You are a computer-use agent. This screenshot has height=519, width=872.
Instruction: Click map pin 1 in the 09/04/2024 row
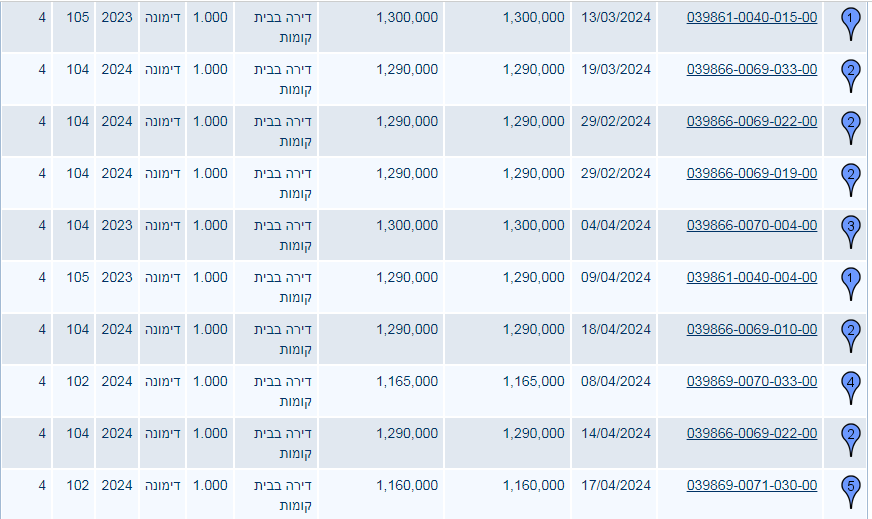[850, 281]
